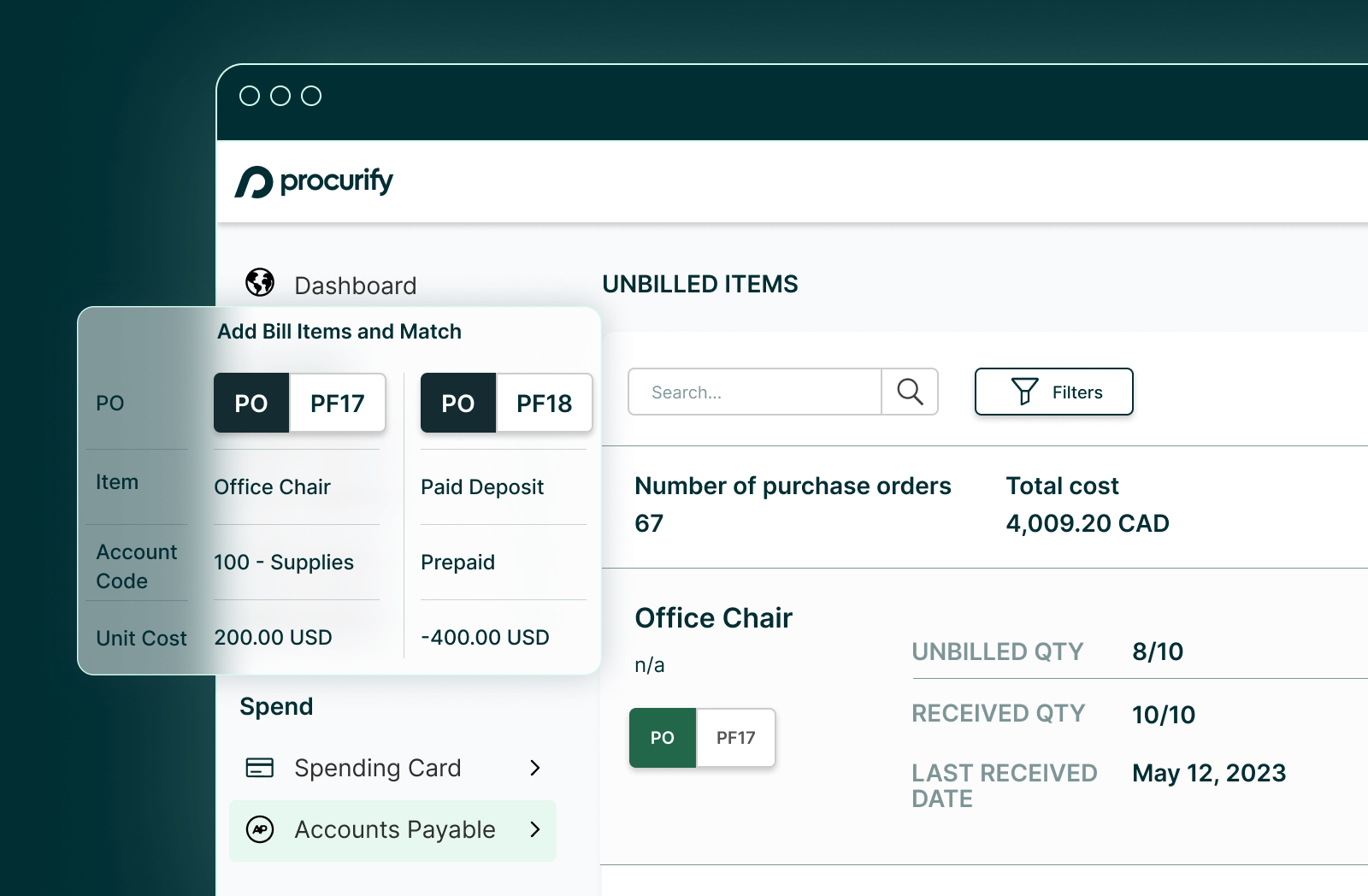Click the PF18 label in the match panel

[545, 403]
